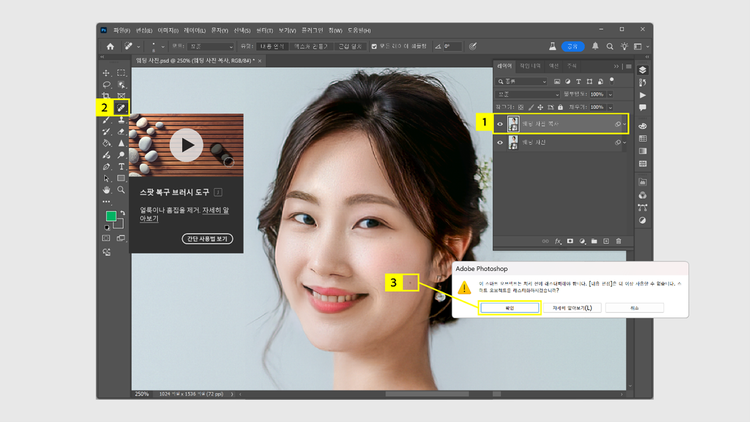
Task: Select the Zoom tool in toolbar
Action: click(121, 189)
